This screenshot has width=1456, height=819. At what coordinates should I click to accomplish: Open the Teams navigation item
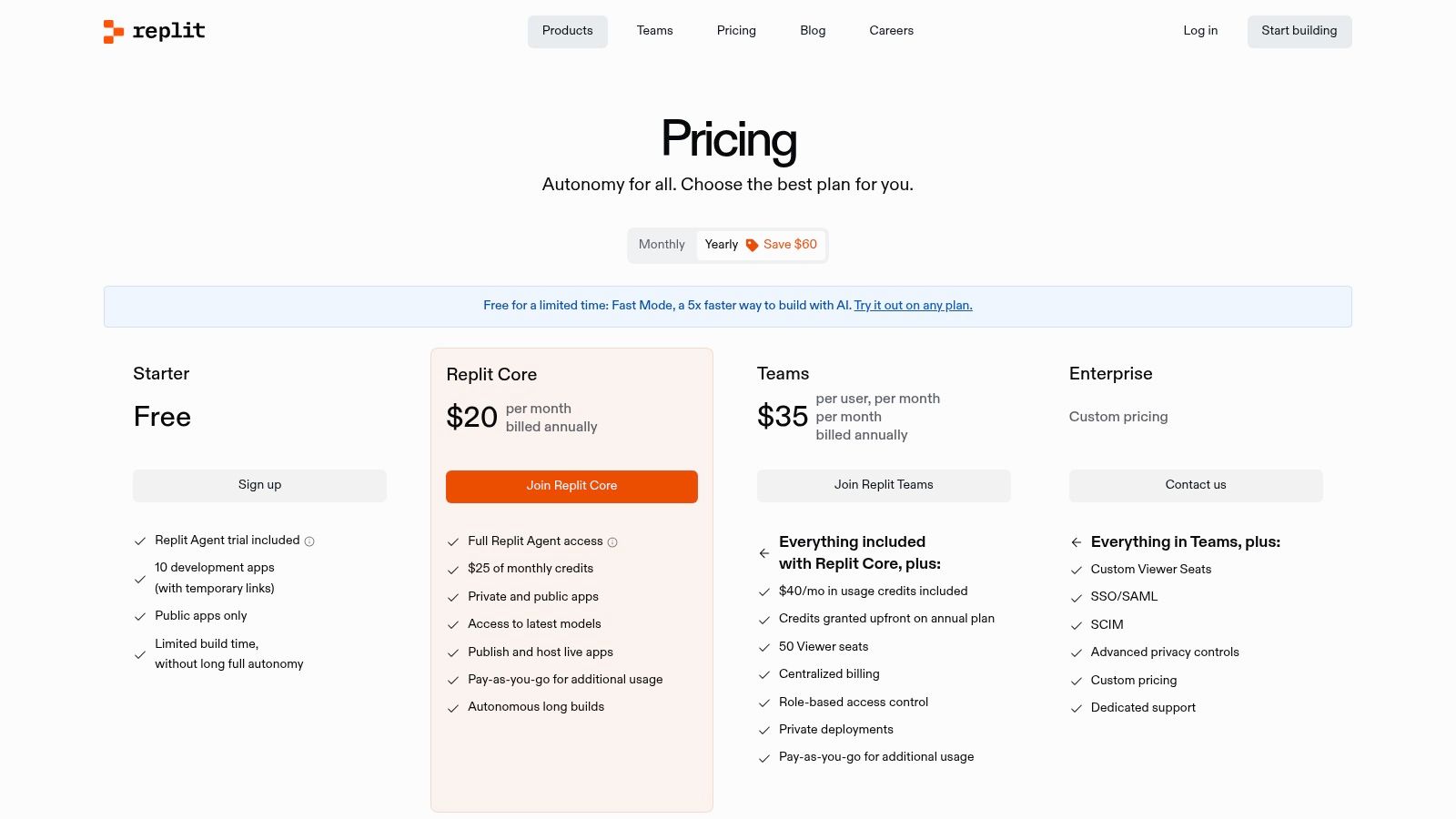point(655,31)
